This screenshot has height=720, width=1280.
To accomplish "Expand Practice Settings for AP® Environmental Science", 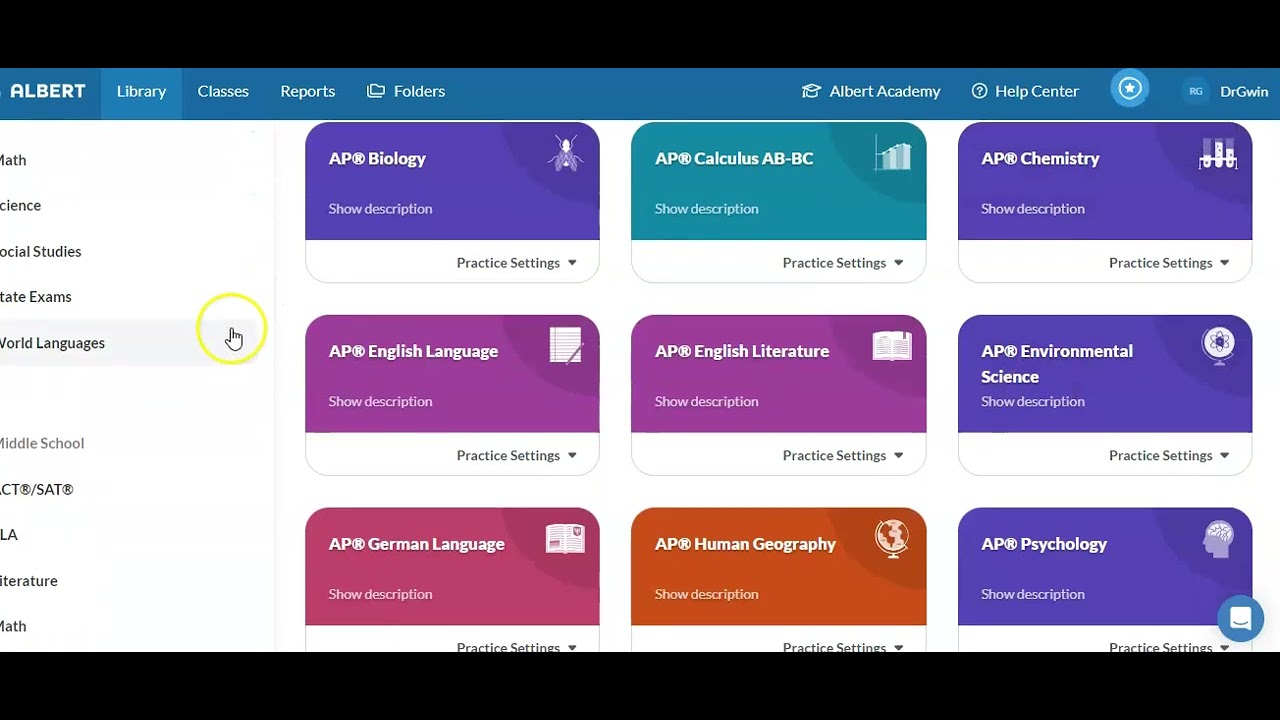I will coord(1170,455).
